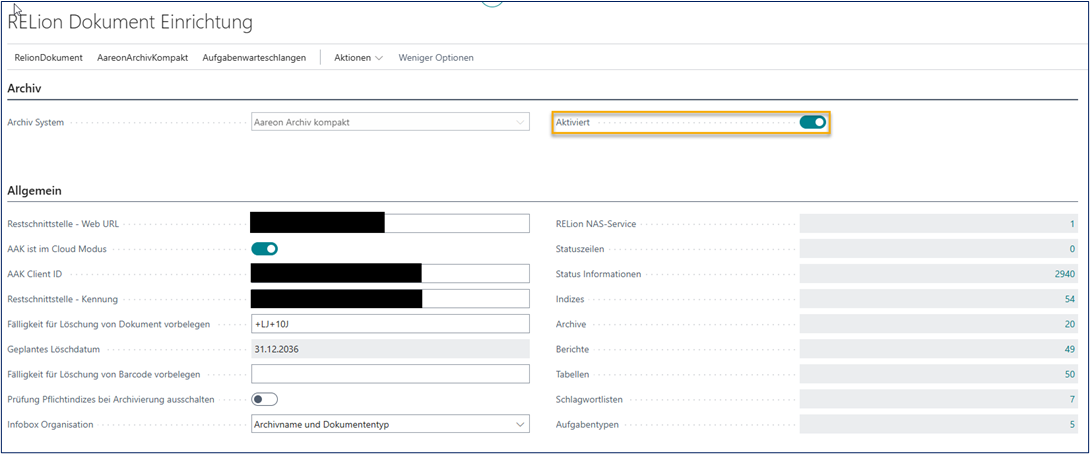Collapse the Allgemein section header

[37, 189]
